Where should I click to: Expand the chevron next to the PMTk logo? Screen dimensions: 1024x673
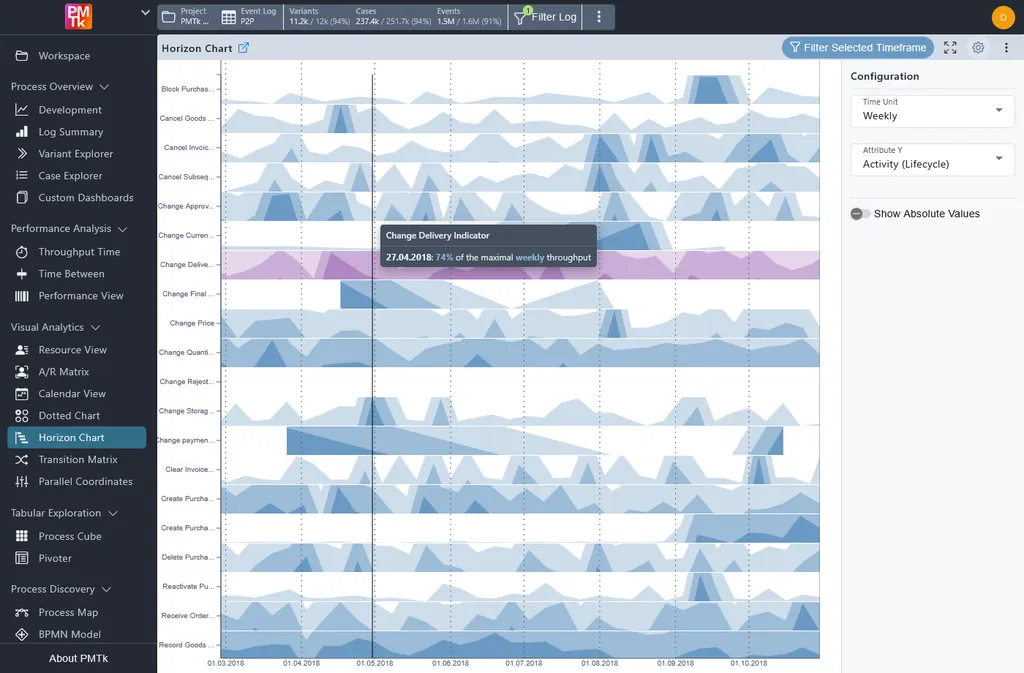pyautogui.click(x=145, y=12)
